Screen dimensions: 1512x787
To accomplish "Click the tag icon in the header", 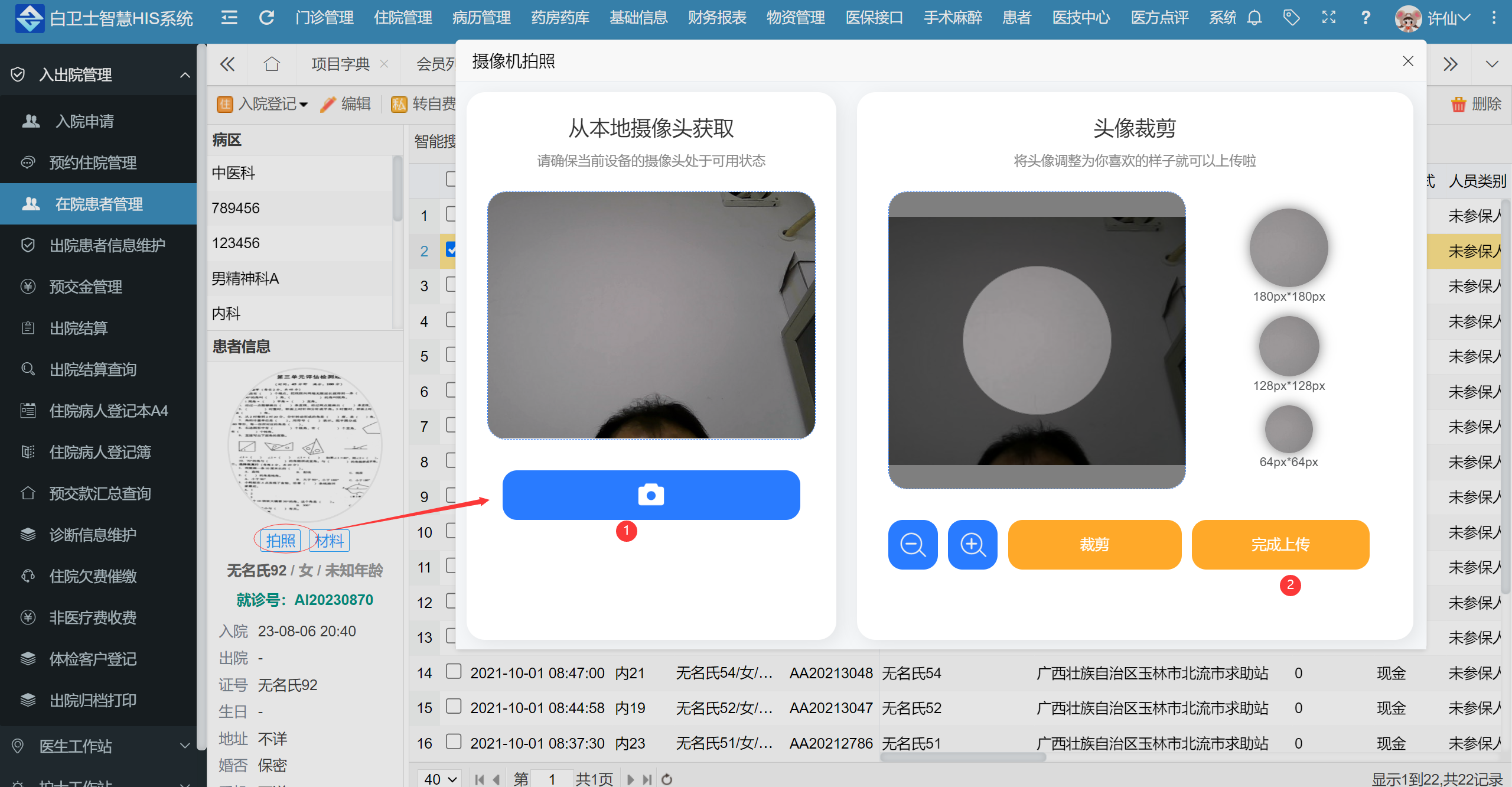I will pos(1292,18).
